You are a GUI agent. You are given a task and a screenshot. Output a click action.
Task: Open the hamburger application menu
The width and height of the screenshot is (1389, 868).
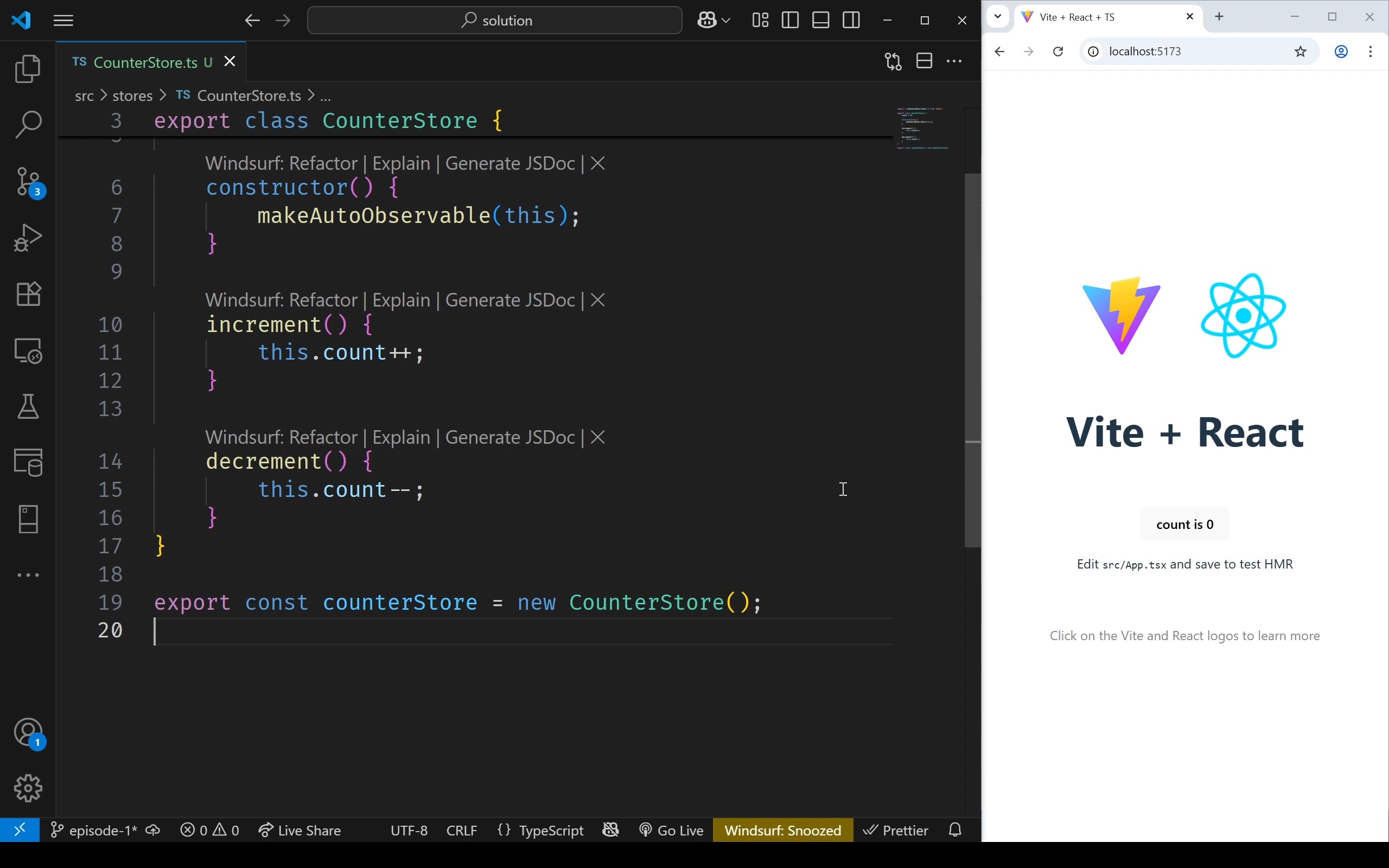63,20
